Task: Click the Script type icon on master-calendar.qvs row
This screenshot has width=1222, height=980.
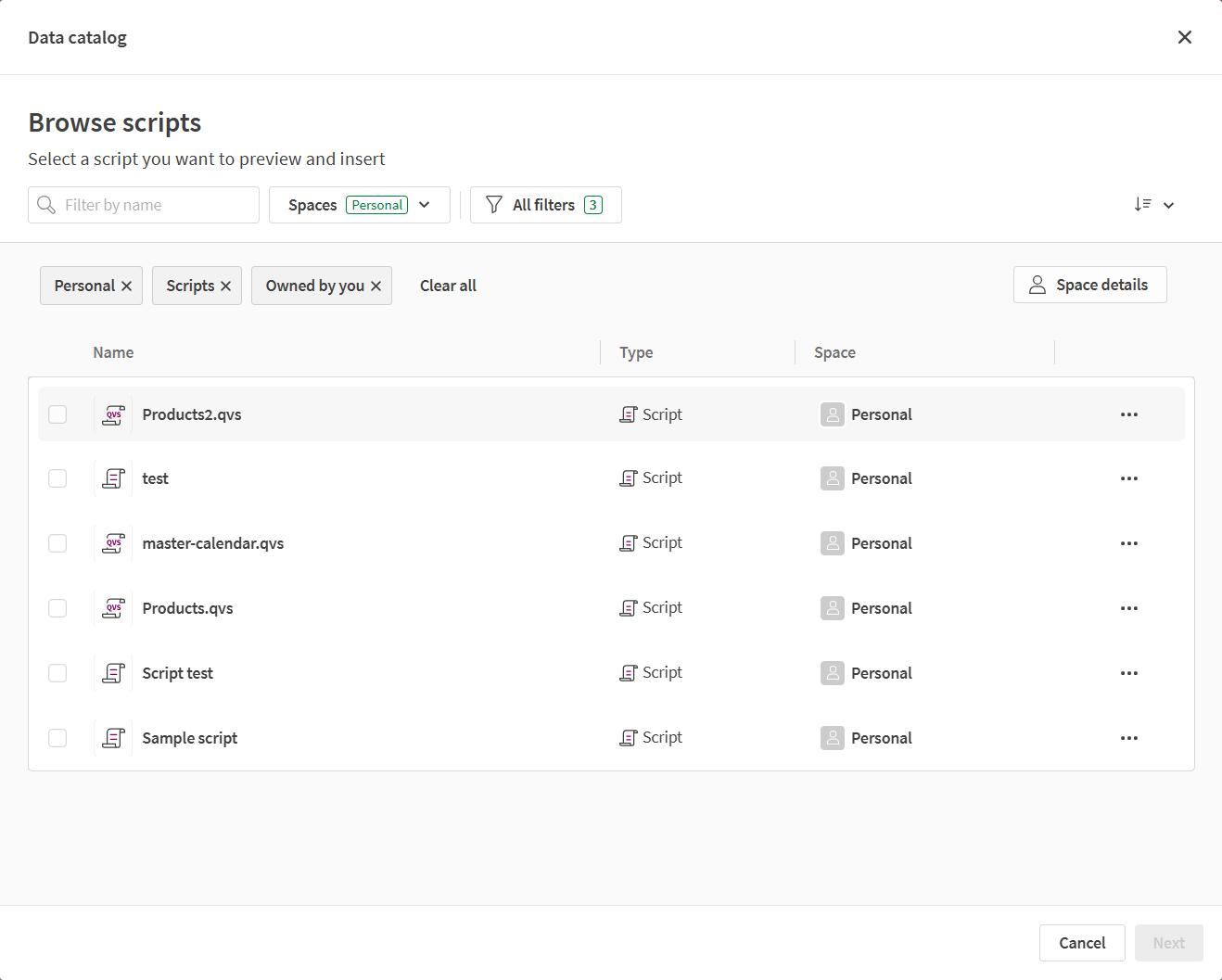Action: [630, 542]
